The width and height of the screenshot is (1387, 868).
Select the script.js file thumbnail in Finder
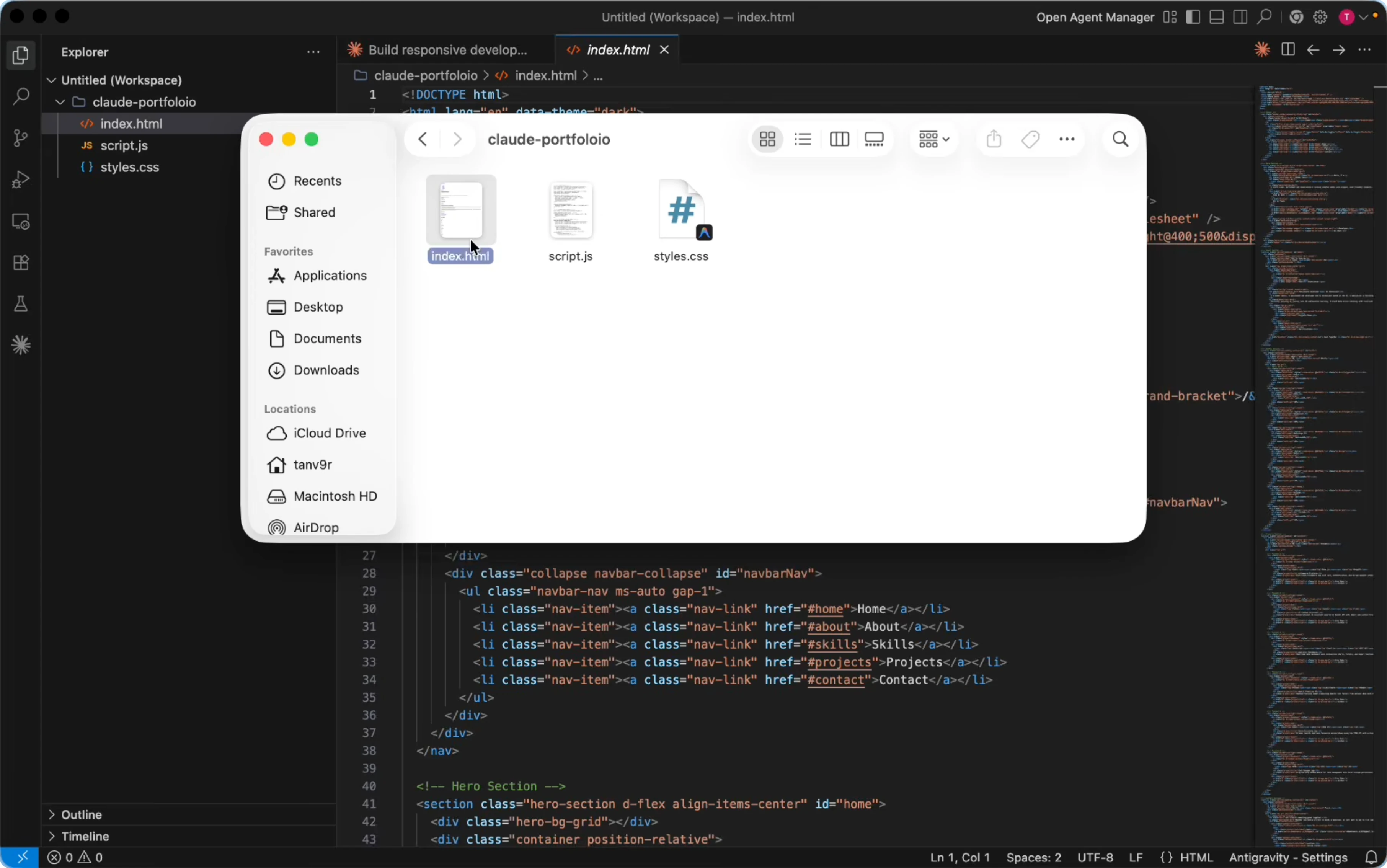click(x=571, y=210)
